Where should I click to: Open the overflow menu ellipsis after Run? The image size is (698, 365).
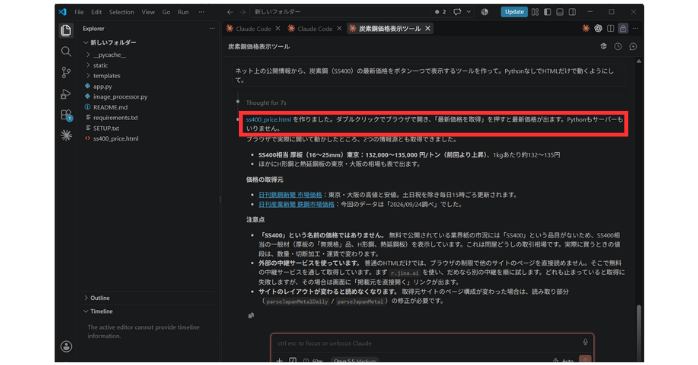coord(201,12)
